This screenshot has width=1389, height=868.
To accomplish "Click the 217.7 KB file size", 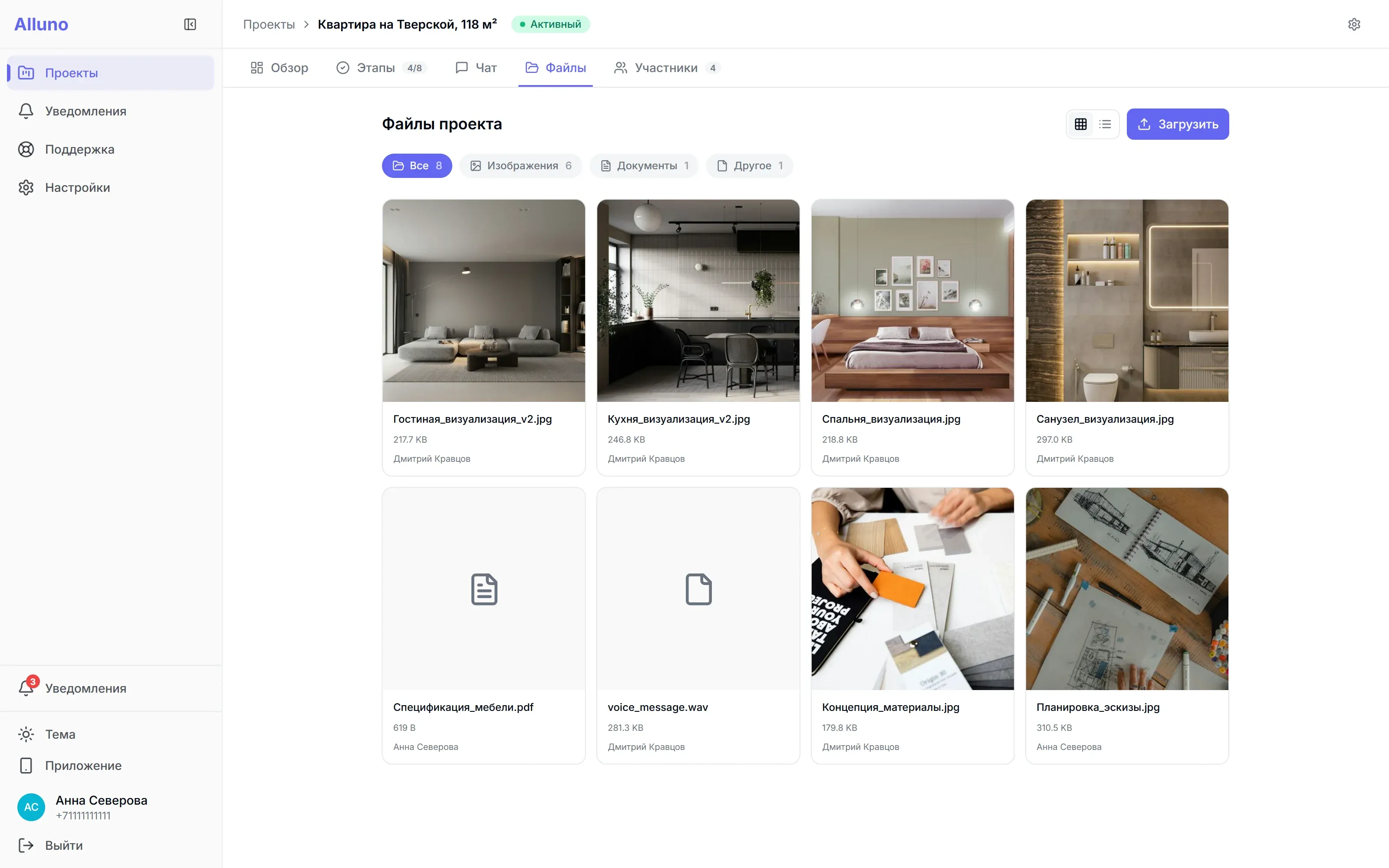I will (x=410, y=439).
